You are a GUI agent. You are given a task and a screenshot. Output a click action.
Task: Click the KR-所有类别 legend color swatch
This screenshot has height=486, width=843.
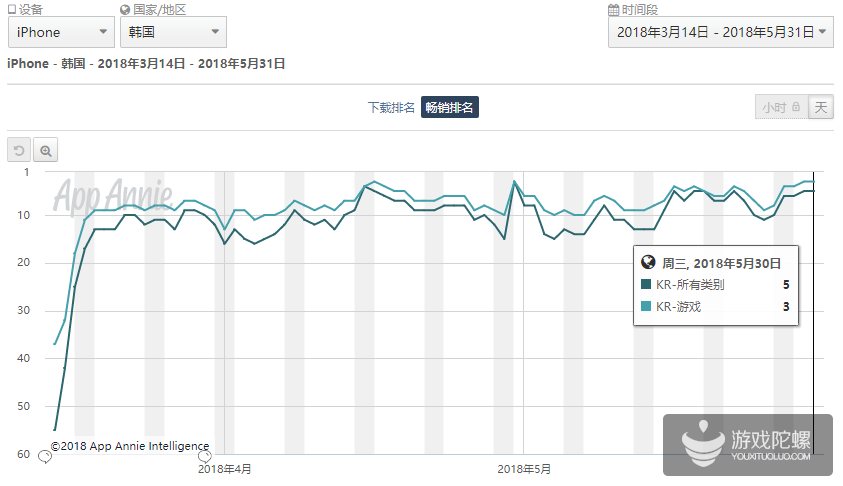coord(646,285)
